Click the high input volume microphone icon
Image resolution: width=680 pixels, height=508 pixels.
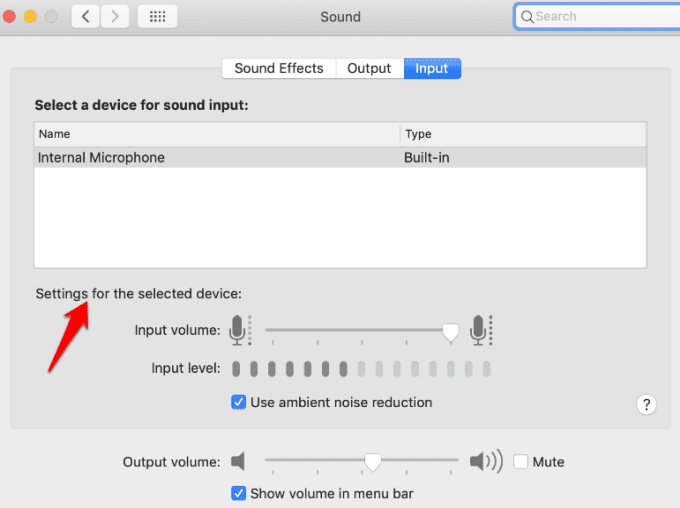pyautogui.click(x=480, y=329)
